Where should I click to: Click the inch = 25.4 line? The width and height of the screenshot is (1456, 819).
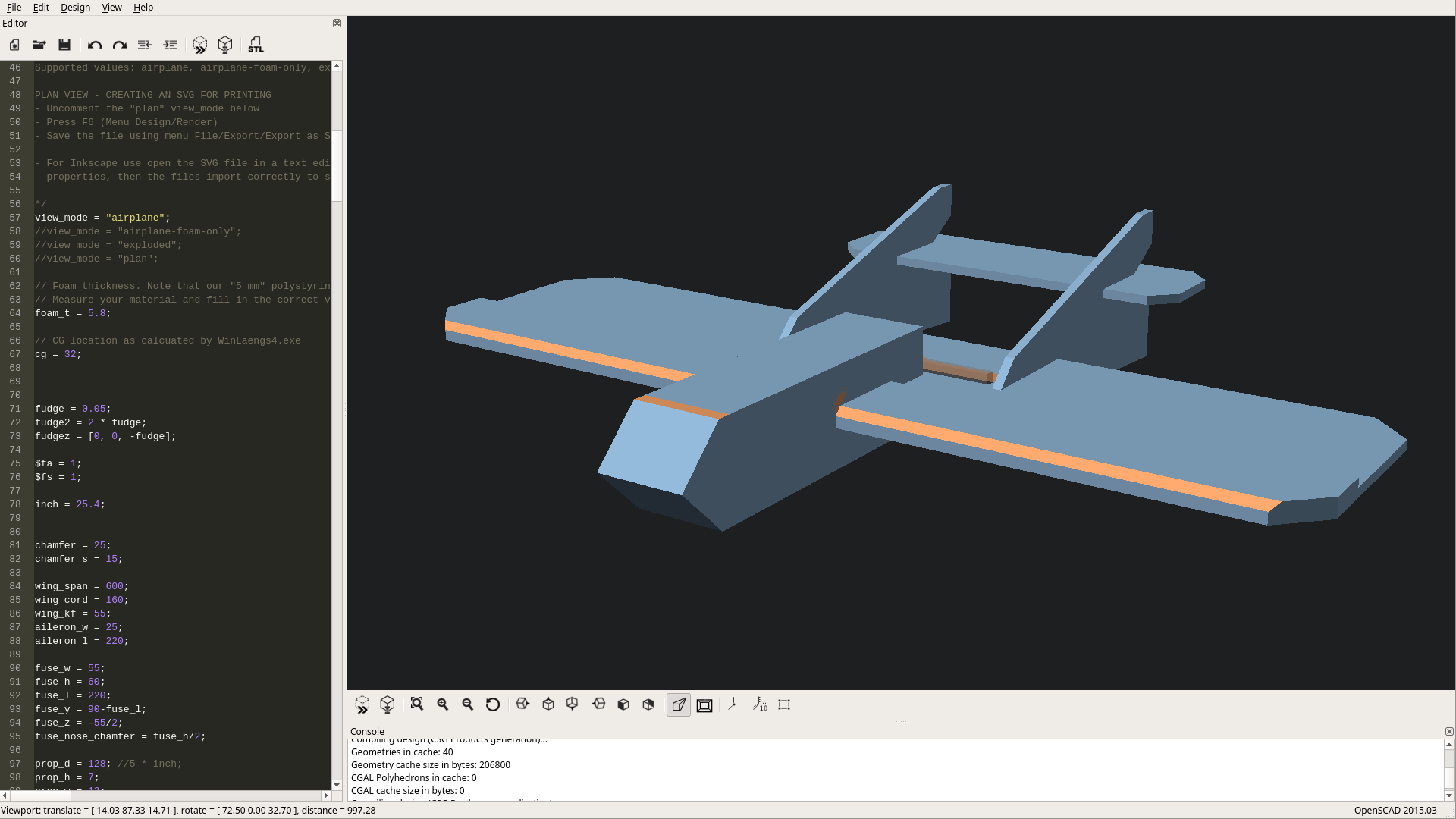[70, 504]
